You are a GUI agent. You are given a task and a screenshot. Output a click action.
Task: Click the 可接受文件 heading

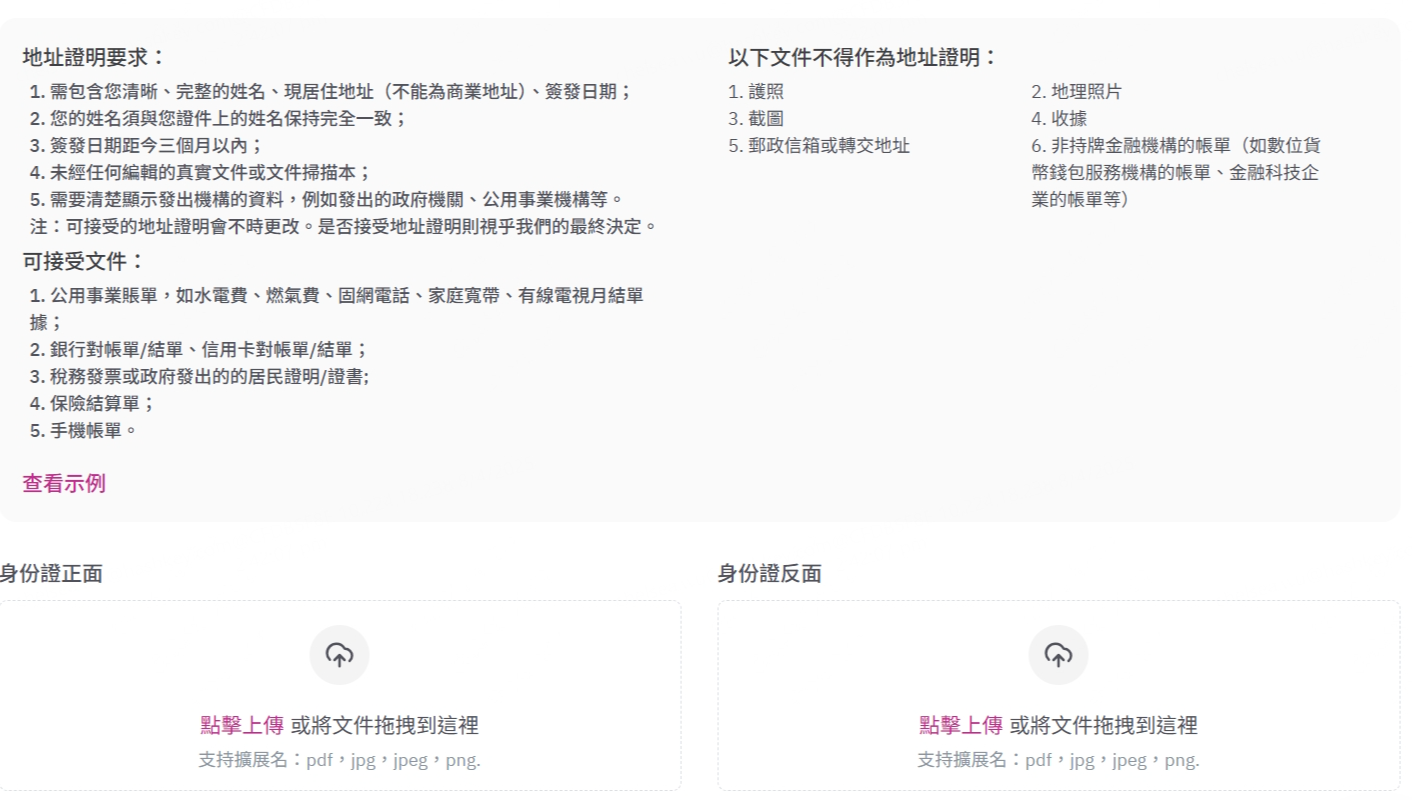84,262
